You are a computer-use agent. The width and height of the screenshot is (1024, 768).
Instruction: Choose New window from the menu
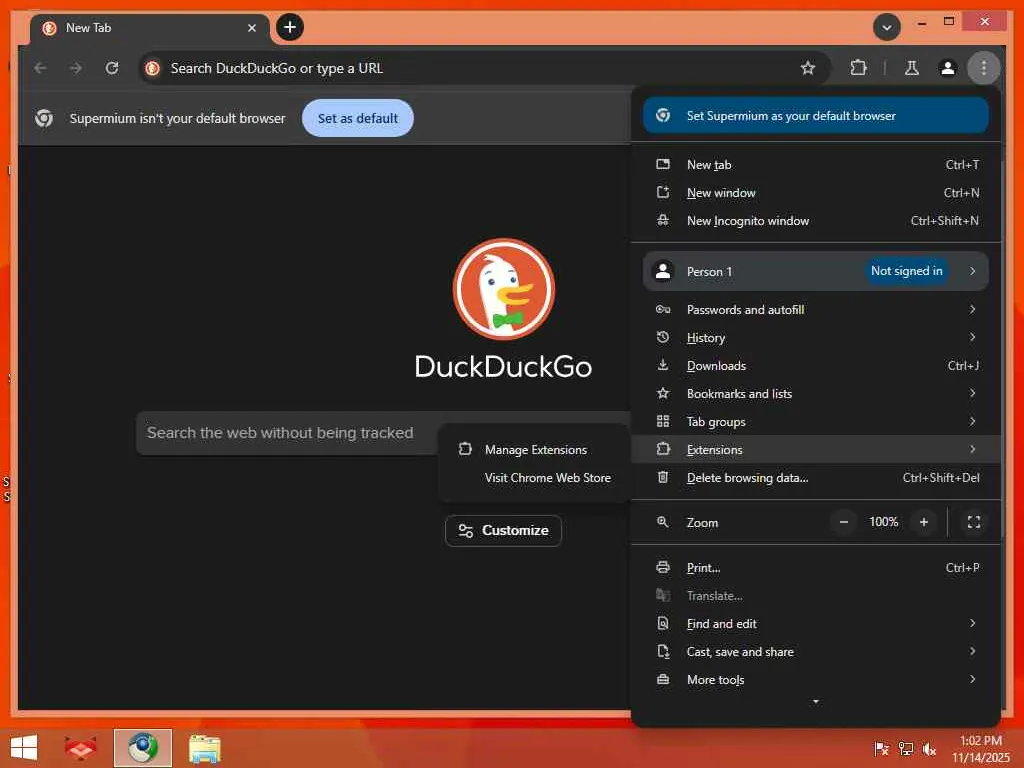point(816,193)
